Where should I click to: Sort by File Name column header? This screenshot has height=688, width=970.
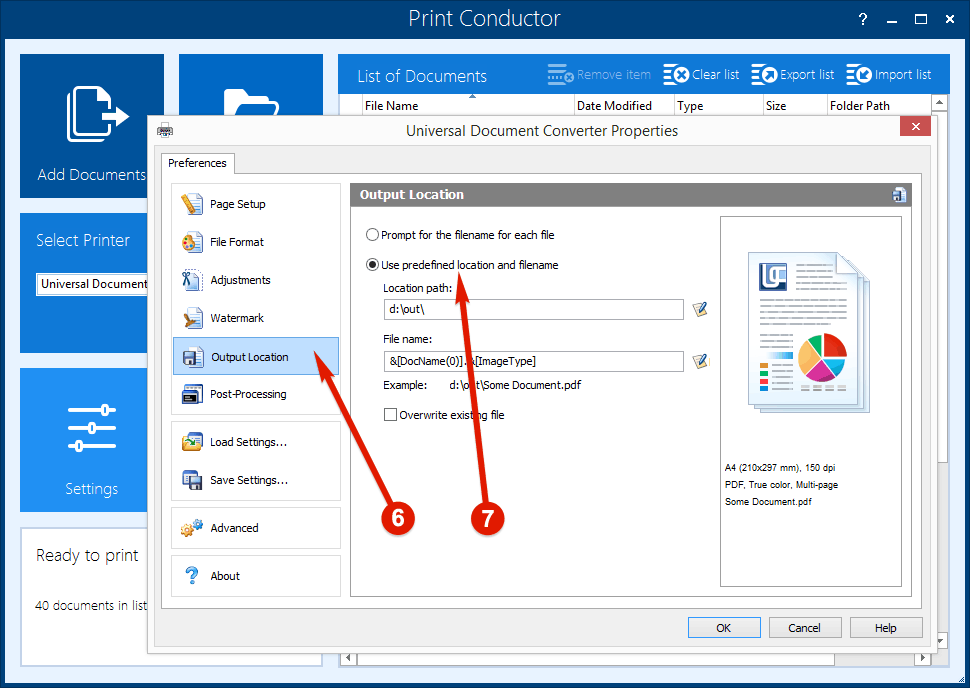point(468,106)
